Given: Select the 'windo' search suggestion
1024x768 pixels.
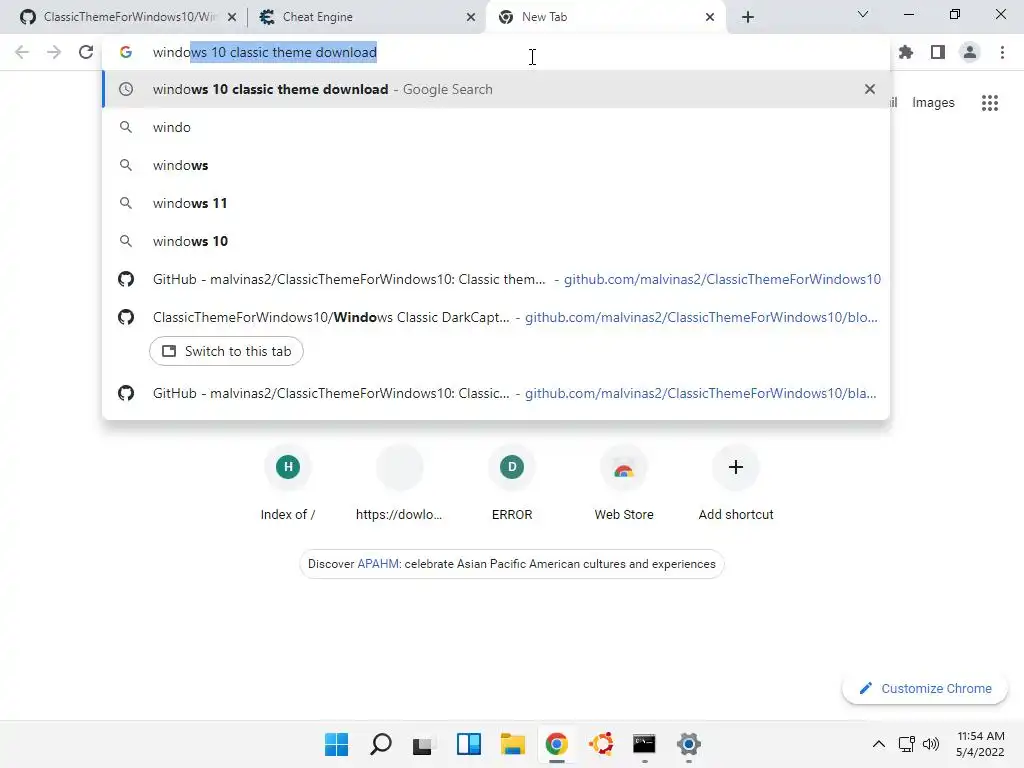Looking at the screenshot, I should click(496, 127).
